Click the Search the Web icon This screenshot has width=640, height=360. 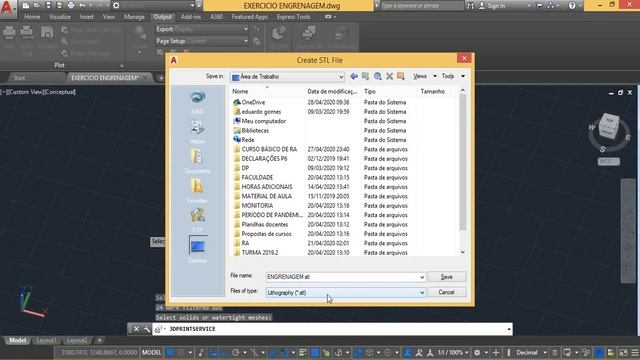coord(378,76)
